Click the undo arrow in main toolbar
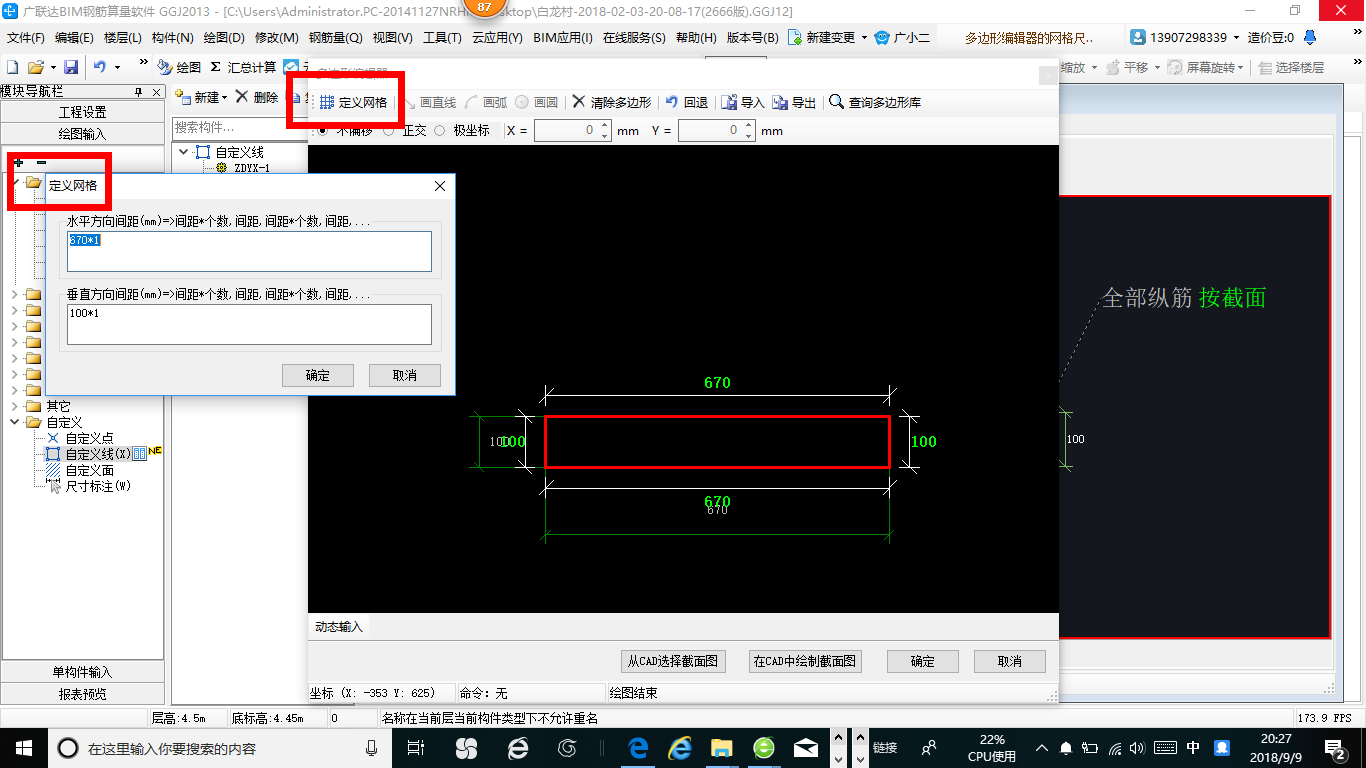The height and width of the screenshot is (768, 1366). point(100,67)
